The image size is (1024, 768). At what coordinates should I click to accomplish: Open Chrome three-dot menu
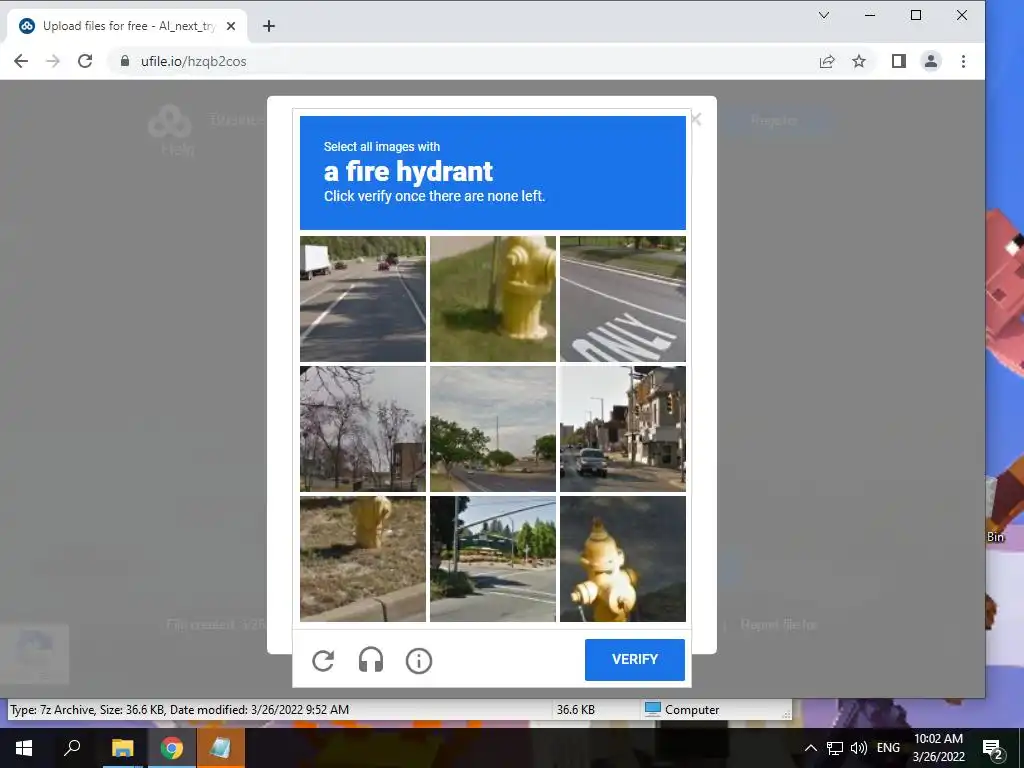pyautogui.click(x=963, y=61)
